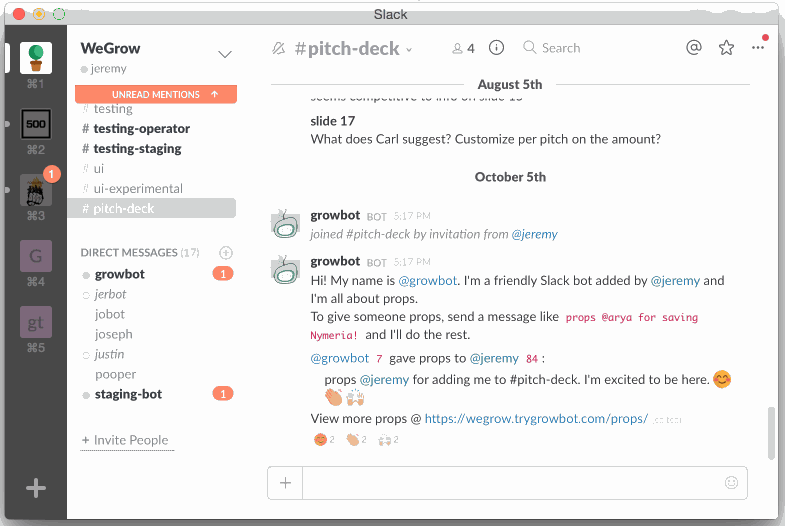
Task: Click the emoji picker smiley
Action: [x=732, y=482]
